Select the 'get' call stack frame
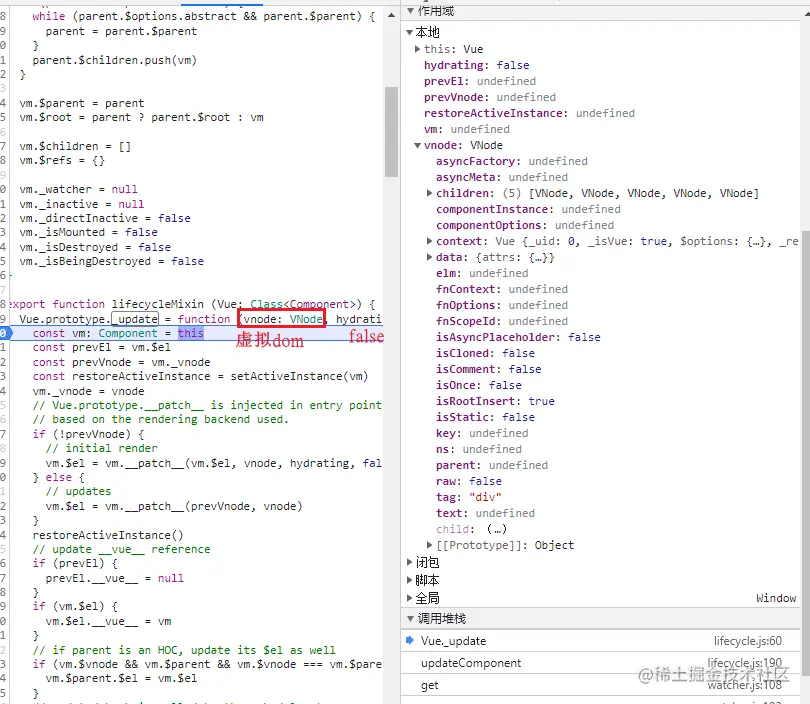Viewport: 810px width, 704px height. 600,685
